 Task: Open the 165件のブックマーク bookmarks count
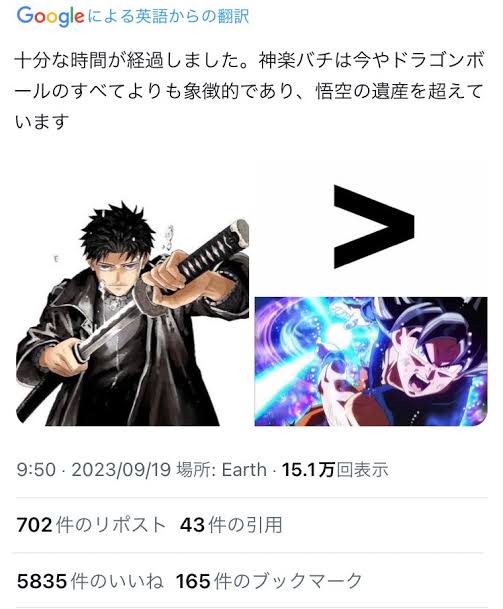(x=269, y=581)
